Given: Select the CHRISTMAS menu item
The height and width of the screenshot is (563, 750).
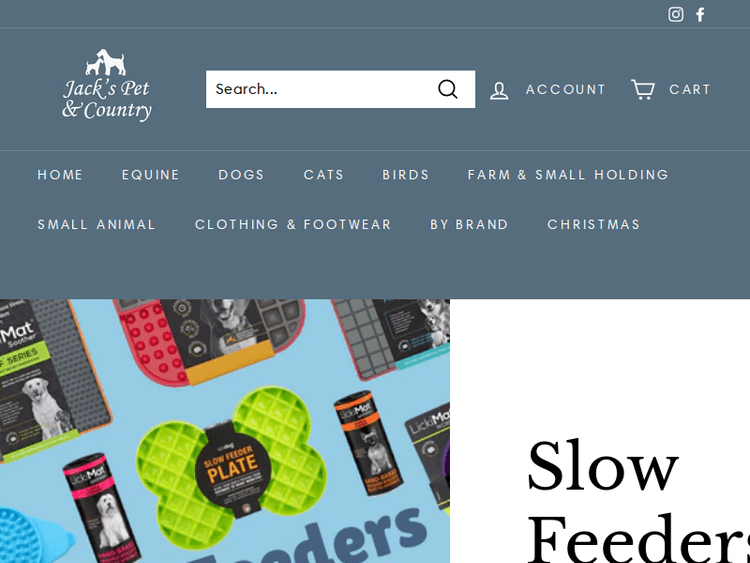Looking at the screenshot, I should click(594, 224).
